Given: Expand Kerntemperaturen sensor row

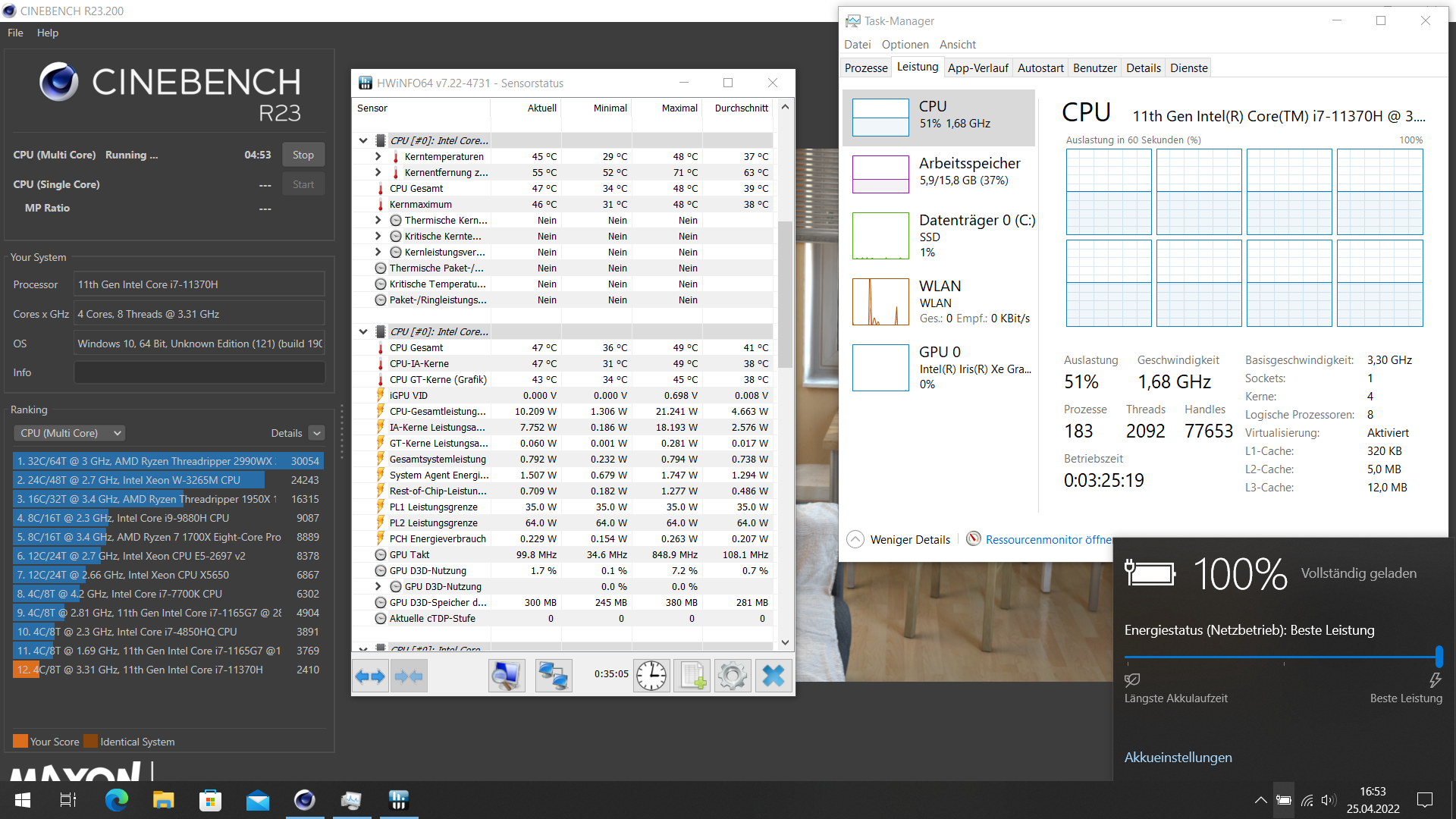Looking at the screenshot, I should point(378,156).
